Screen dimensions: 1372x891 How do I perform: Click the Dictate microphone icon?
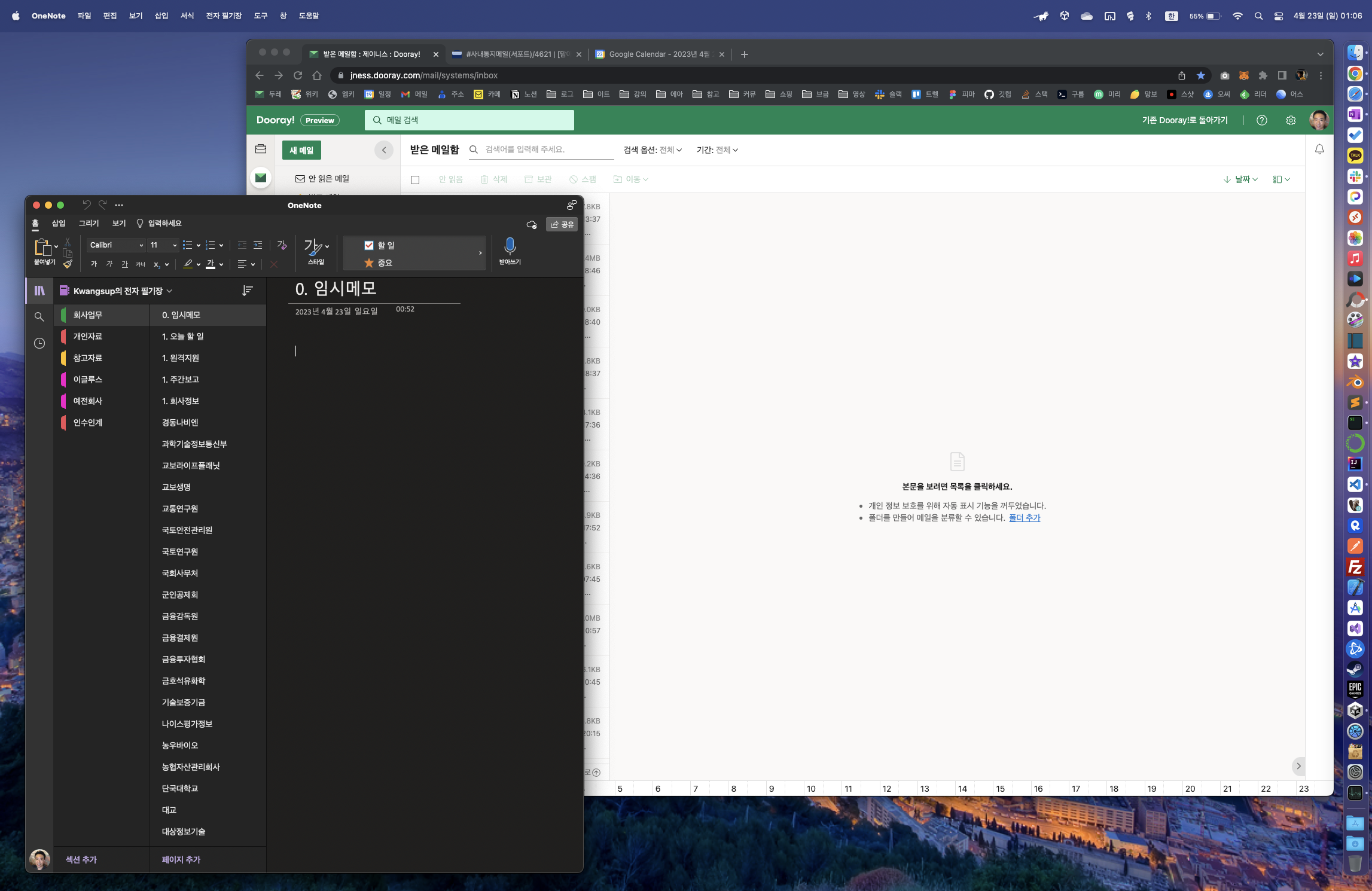(x=510, y=246)
